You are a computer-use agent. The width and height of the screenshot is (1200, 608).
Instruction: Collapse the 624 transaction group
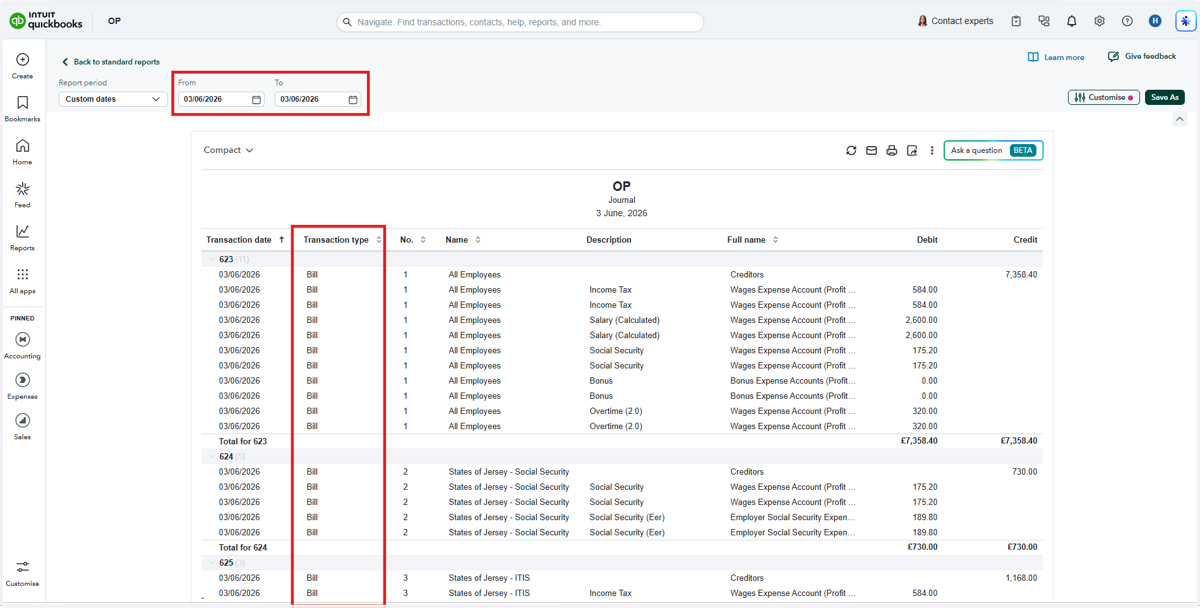click(211, 456)
